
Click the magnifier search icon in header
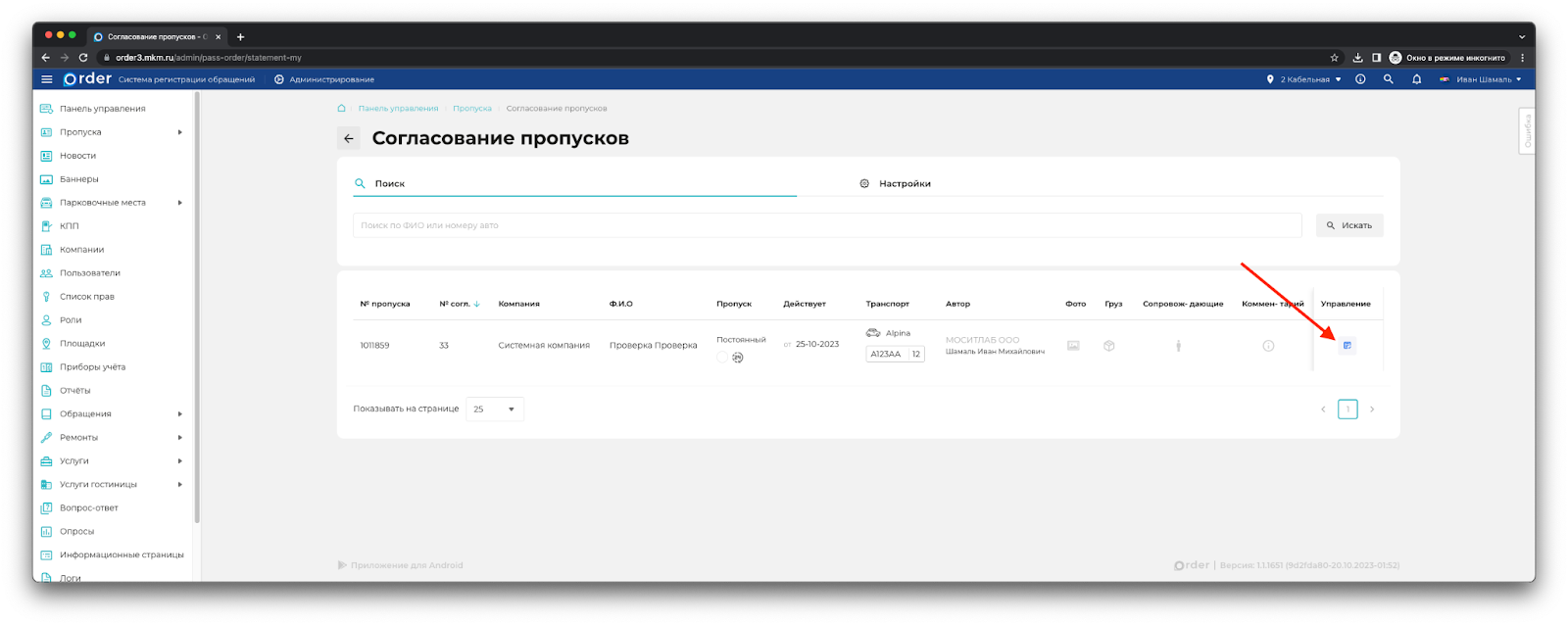(x=1388, y=79)
